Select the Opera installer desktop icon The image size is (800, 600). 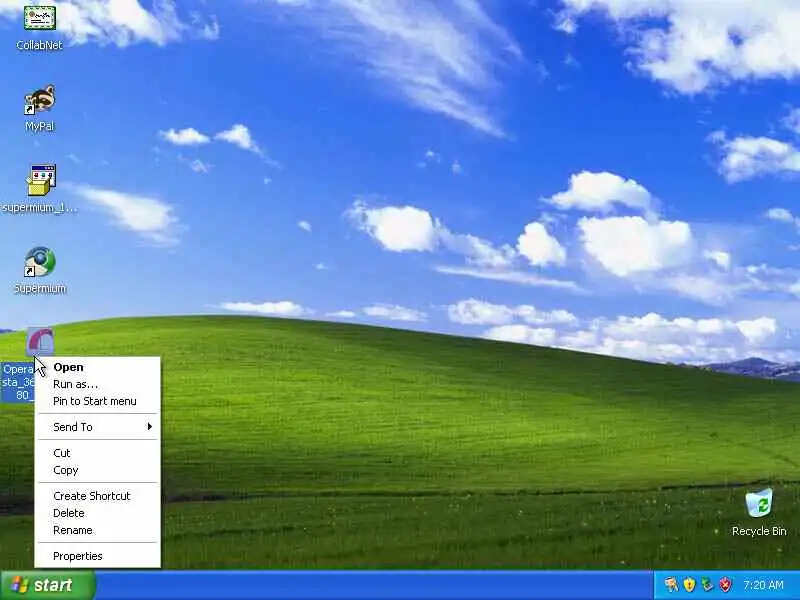[40, 342]
